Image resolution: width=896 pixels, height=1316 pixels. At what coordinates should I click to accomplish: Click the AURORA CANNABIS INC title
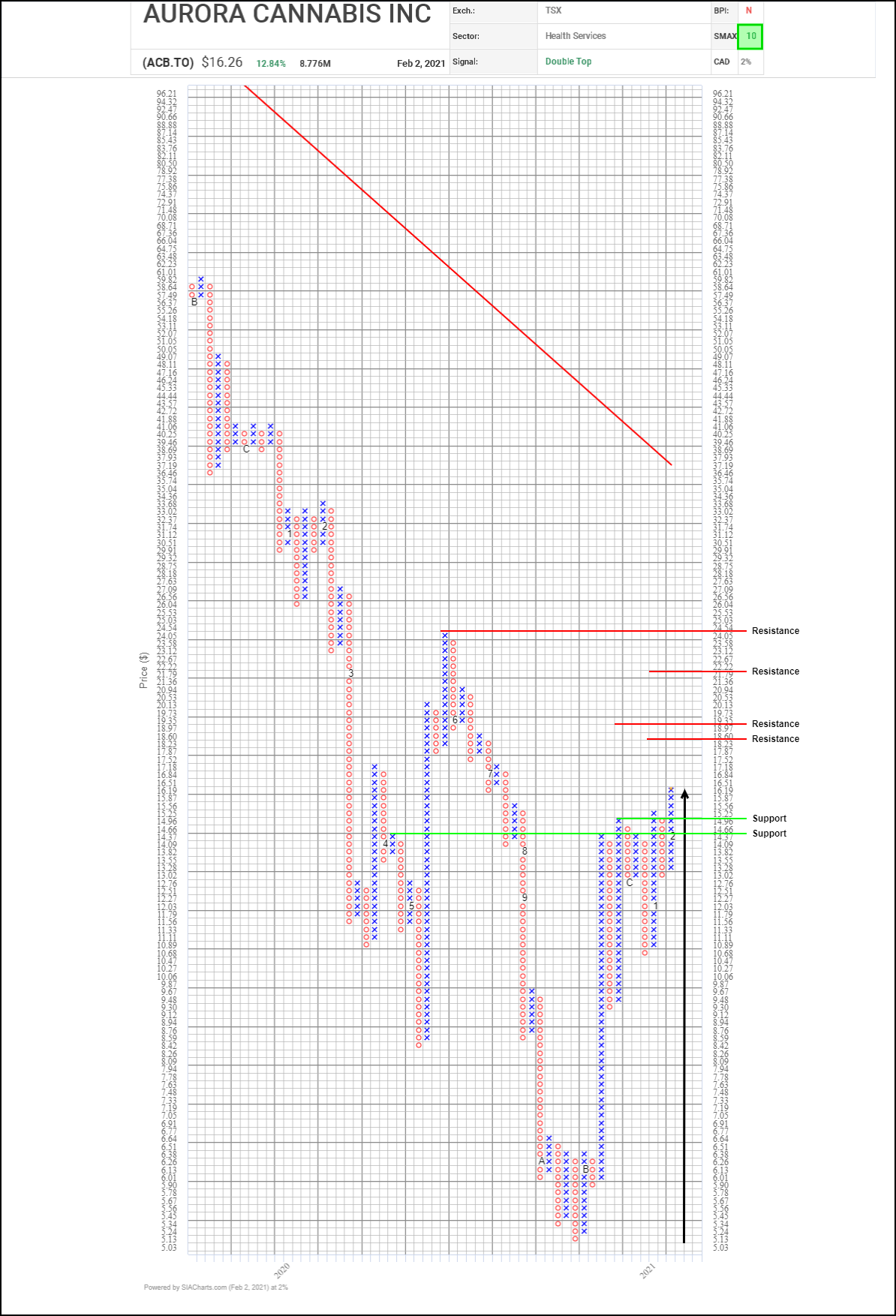coord(287,14)
